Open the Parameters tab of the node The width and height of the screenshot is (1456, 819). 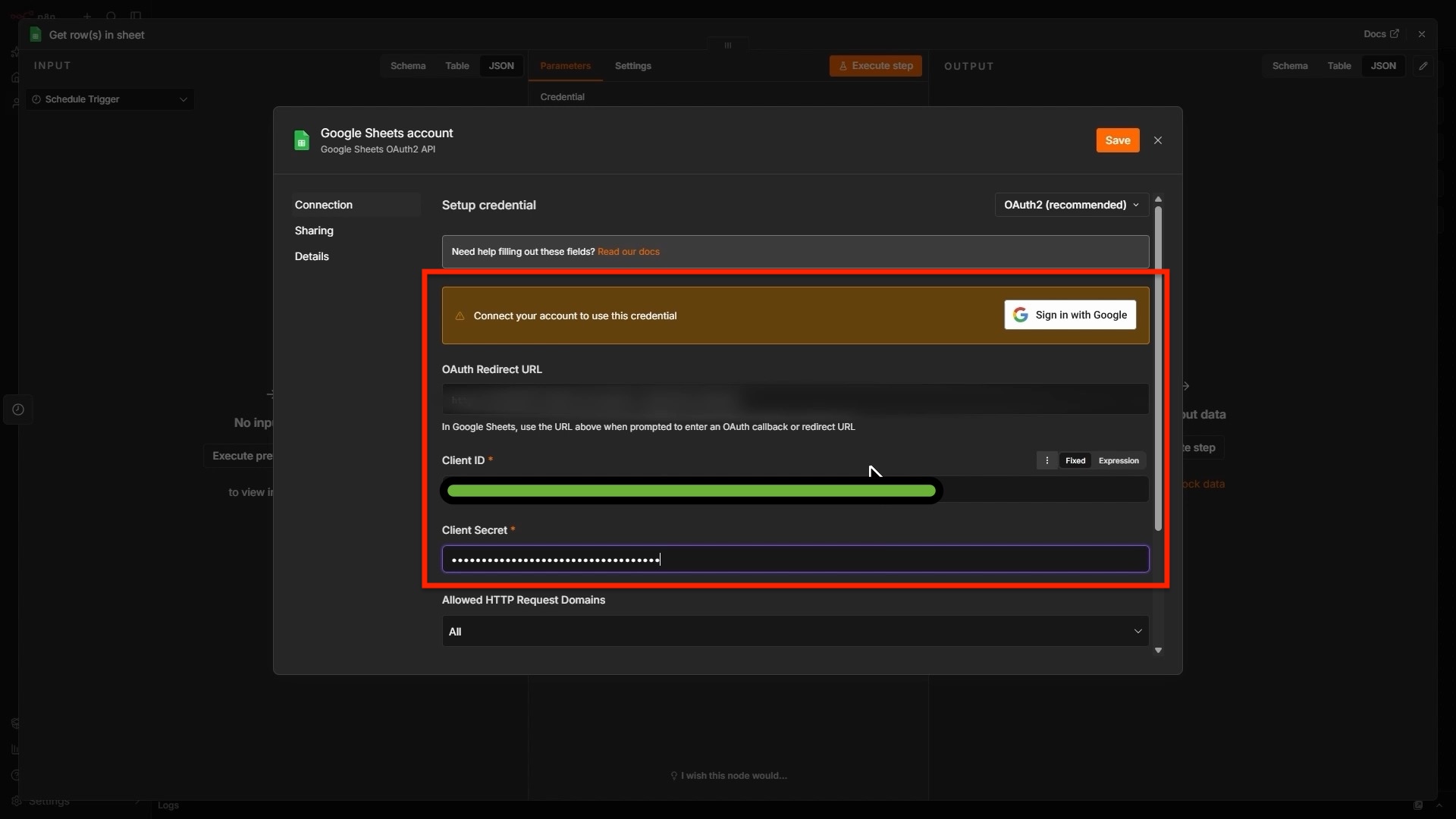click(565, 66)
